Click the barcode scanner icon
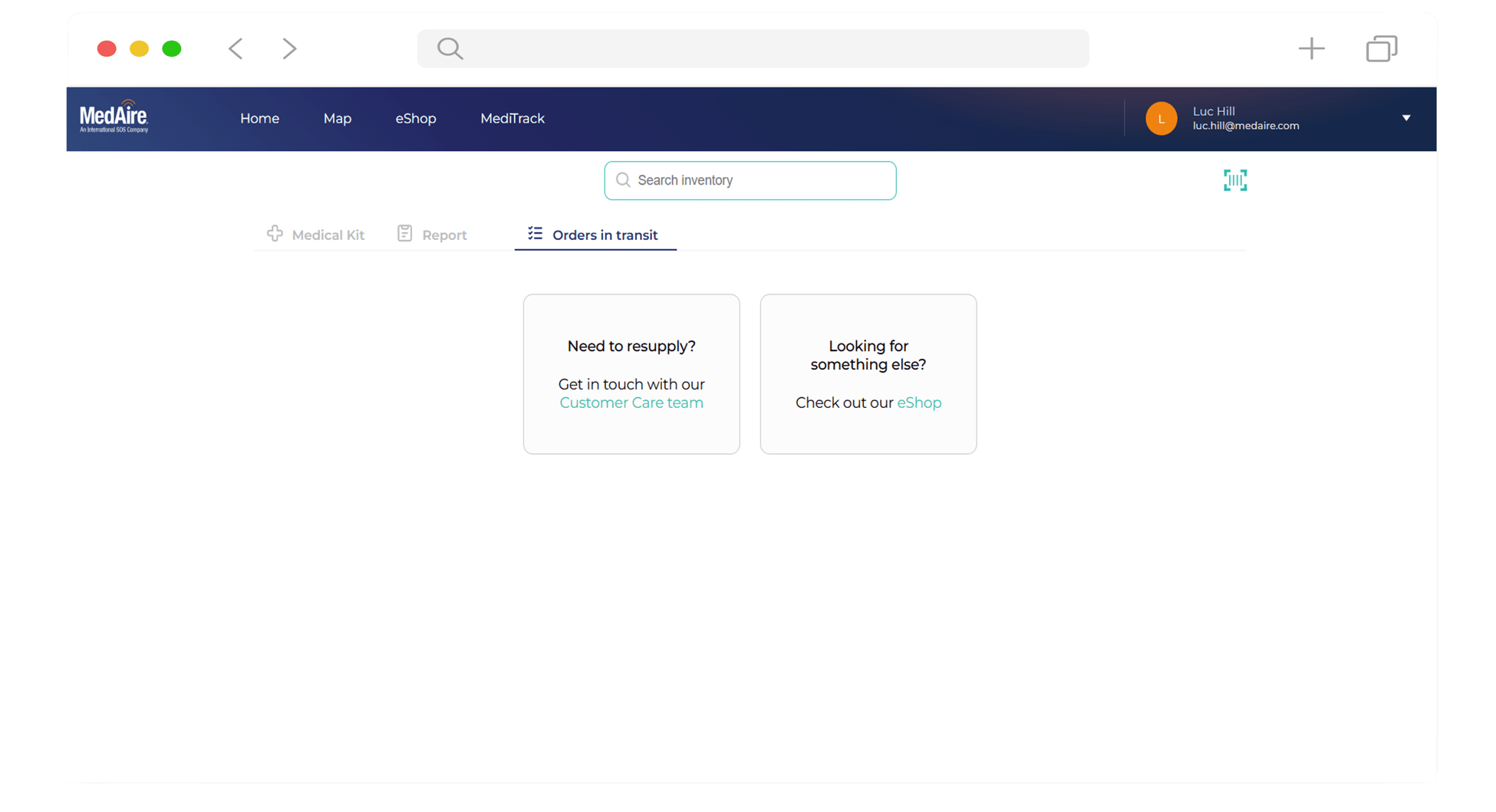This screenshot has width=1496, height=812. pos(1234,180)
